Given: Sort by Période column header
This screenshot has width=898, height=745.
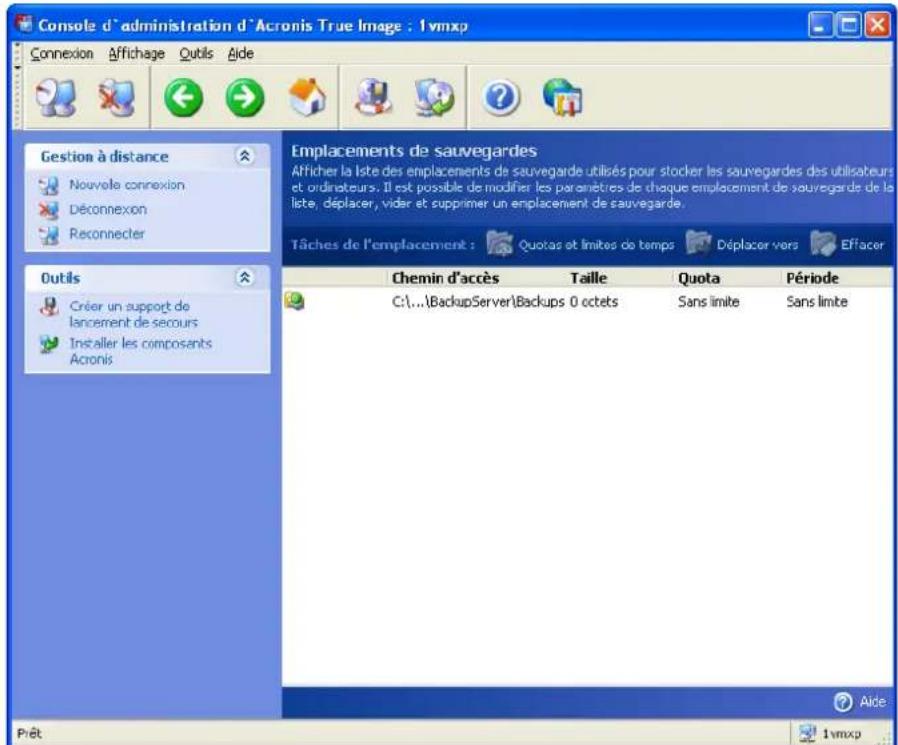Looking at the screenshot, I should [x=812, y=278].
